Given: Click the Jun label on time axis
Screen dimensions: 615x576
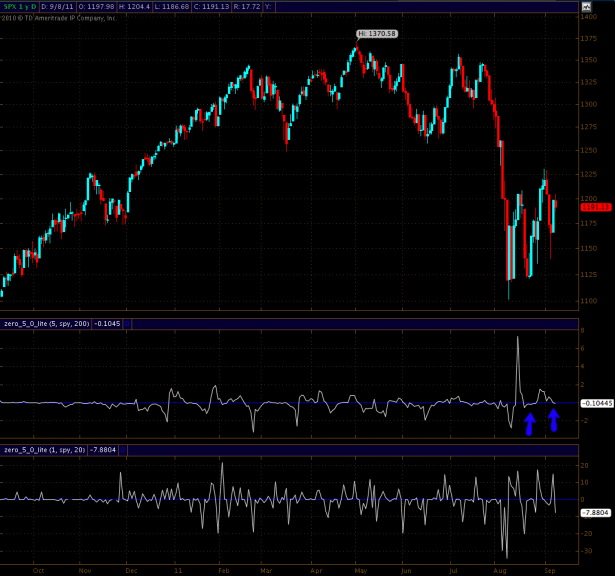Looking at the screenshot, I should (406, 571).
